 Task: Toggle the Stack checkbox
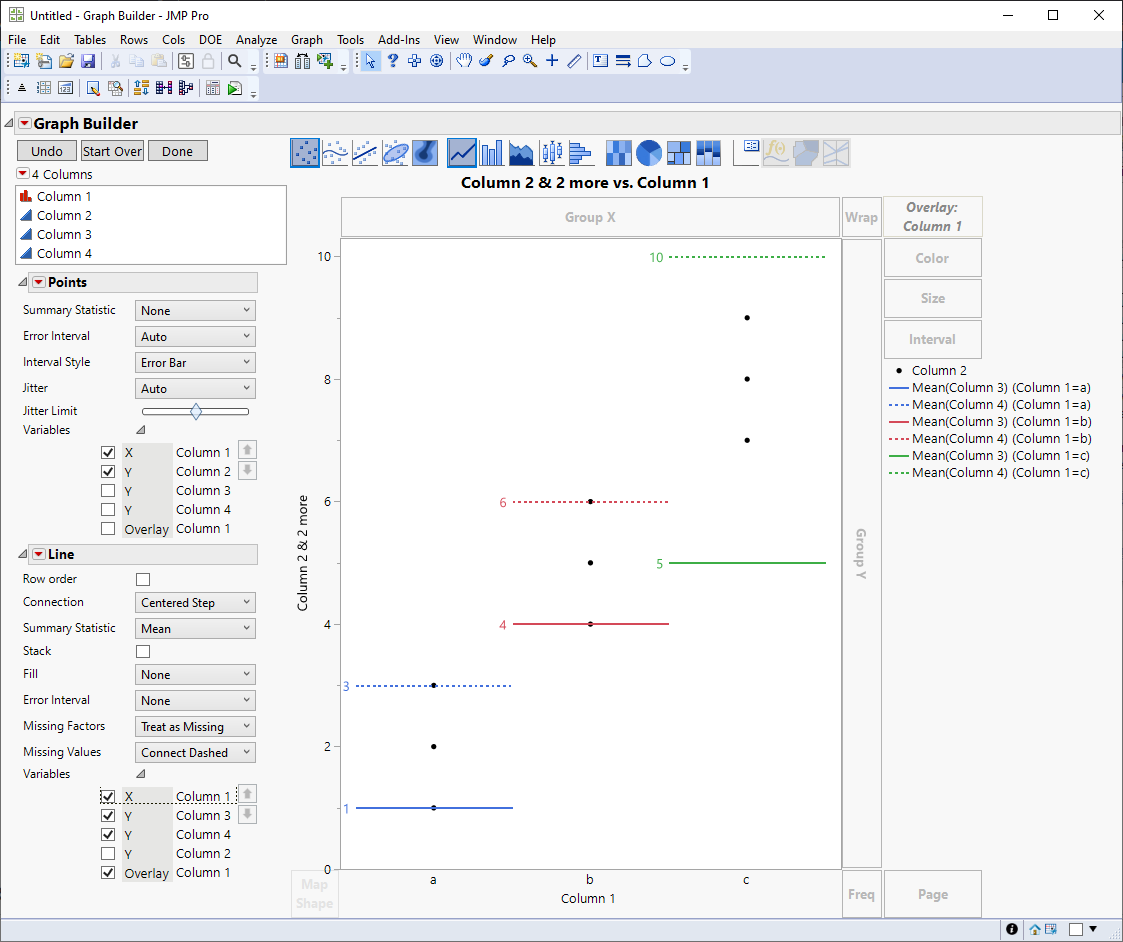(x=143, y=652)
